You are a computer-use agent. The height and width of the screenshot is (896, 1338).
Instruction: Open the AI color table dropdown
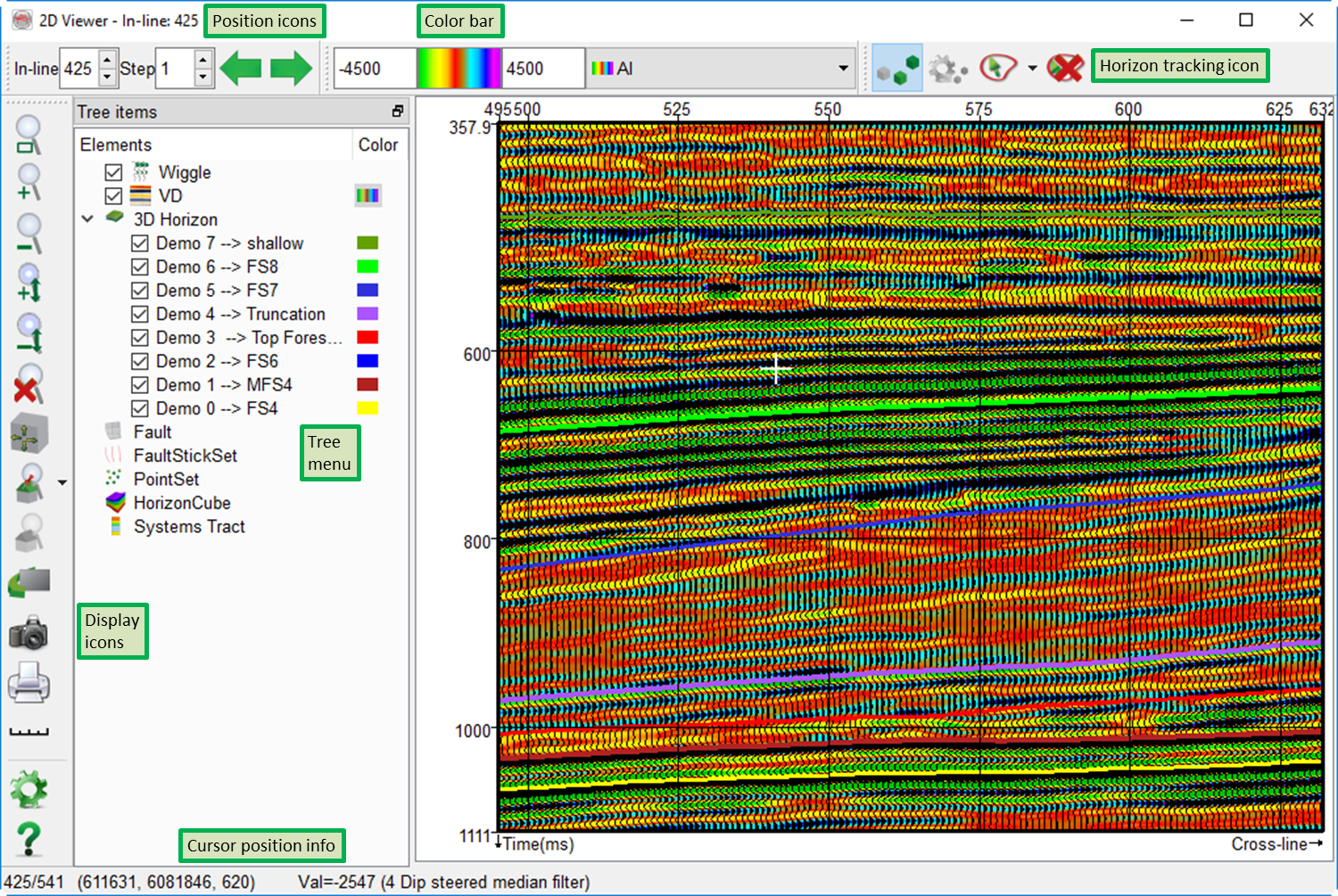842,69
